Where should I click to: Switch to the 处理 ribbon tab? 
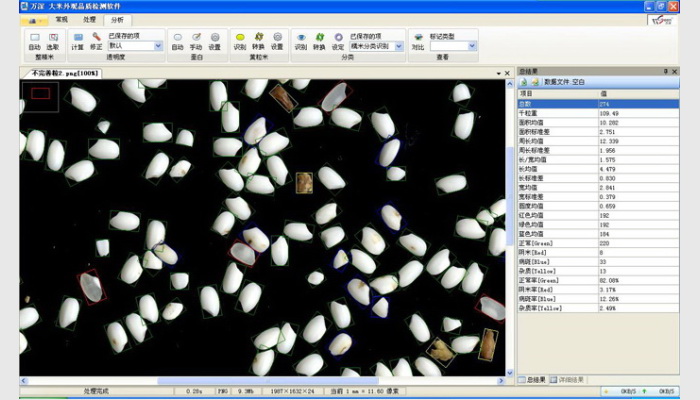click(89, 19)
